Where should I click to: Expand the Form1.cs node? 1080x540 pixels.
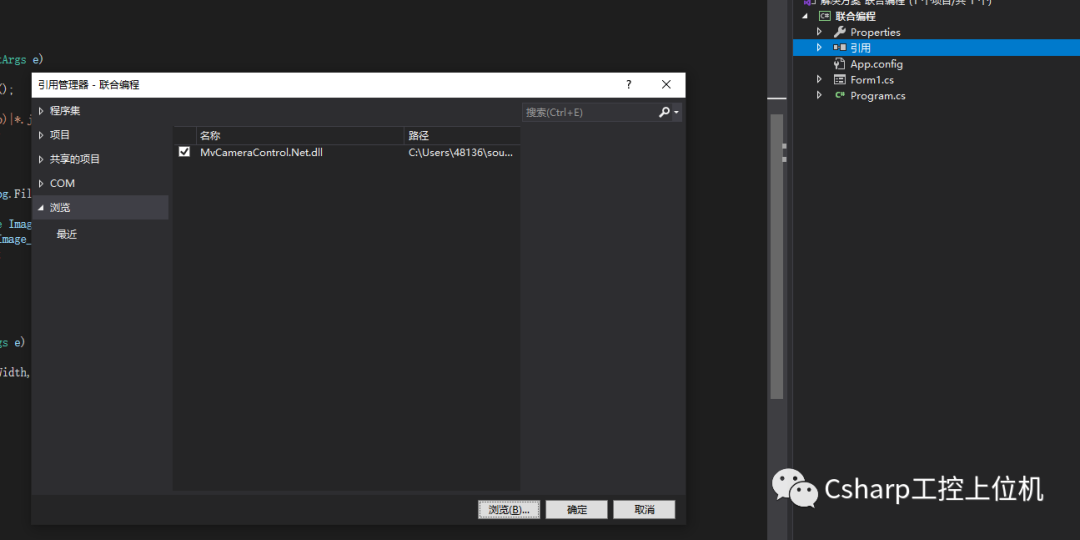(x=820, y=80)
